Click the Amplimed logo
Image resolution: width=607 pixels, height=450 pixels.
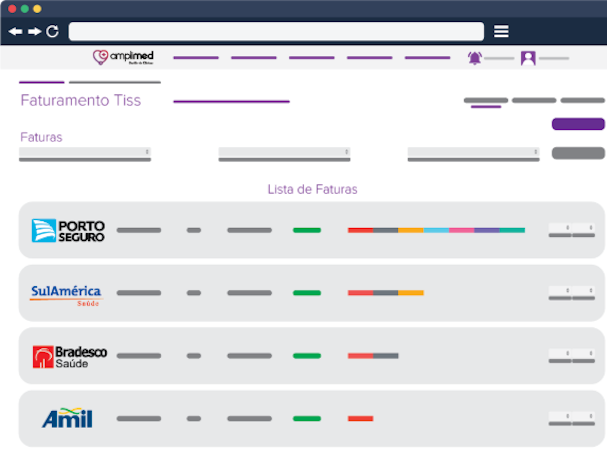123,57
